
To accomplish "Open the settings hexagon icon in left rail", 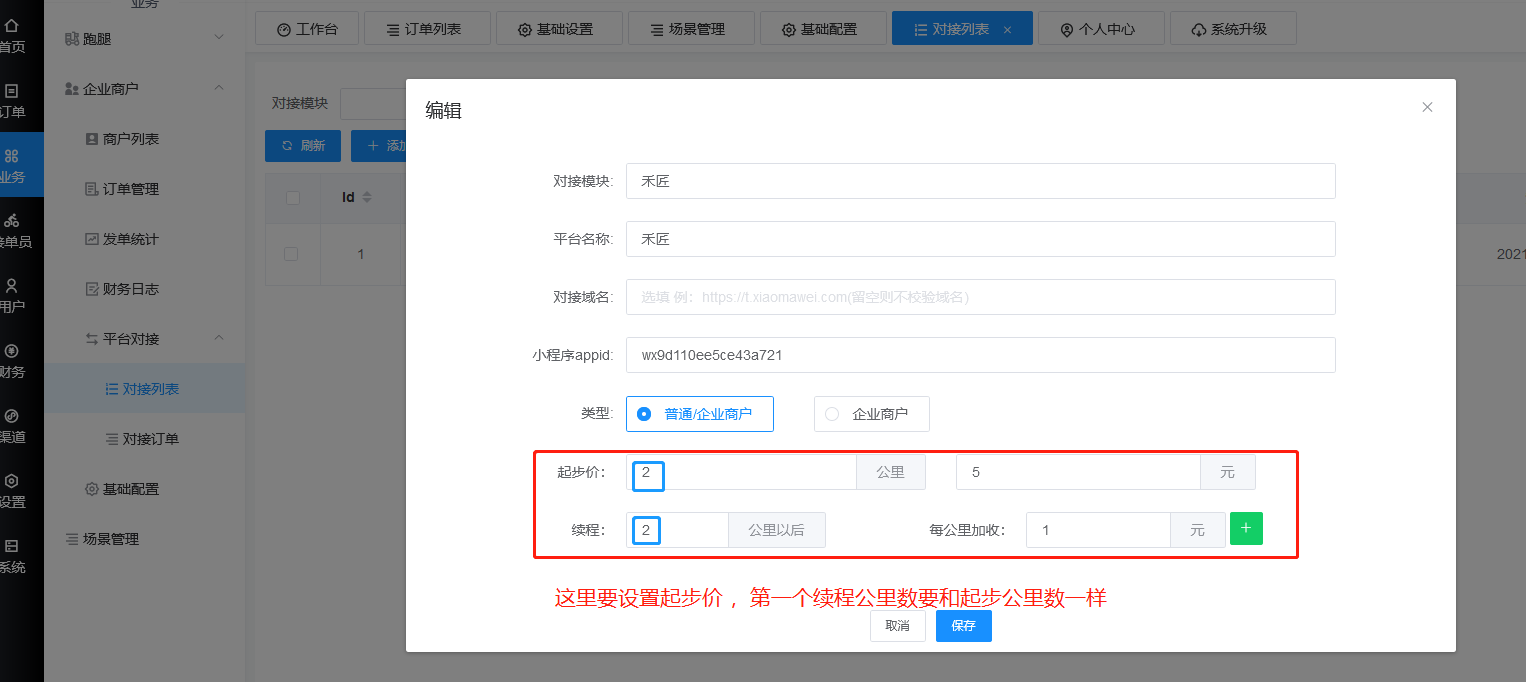I will tap(12, 480).
